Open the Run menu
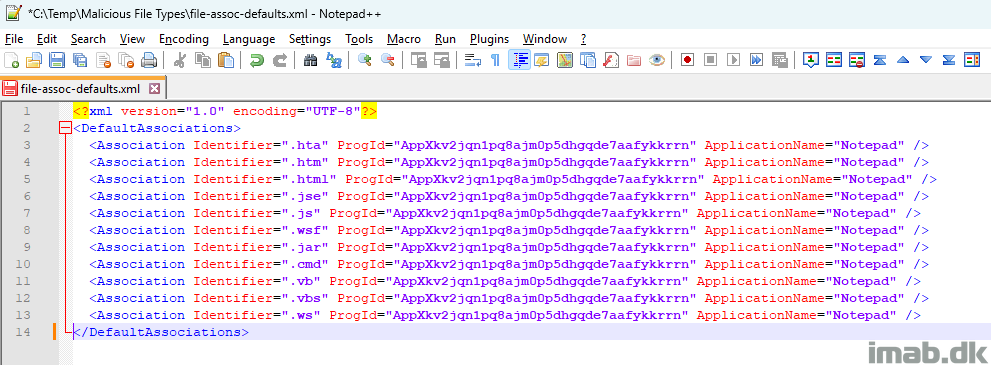The image size is (991, 365). tap(446, 39)
